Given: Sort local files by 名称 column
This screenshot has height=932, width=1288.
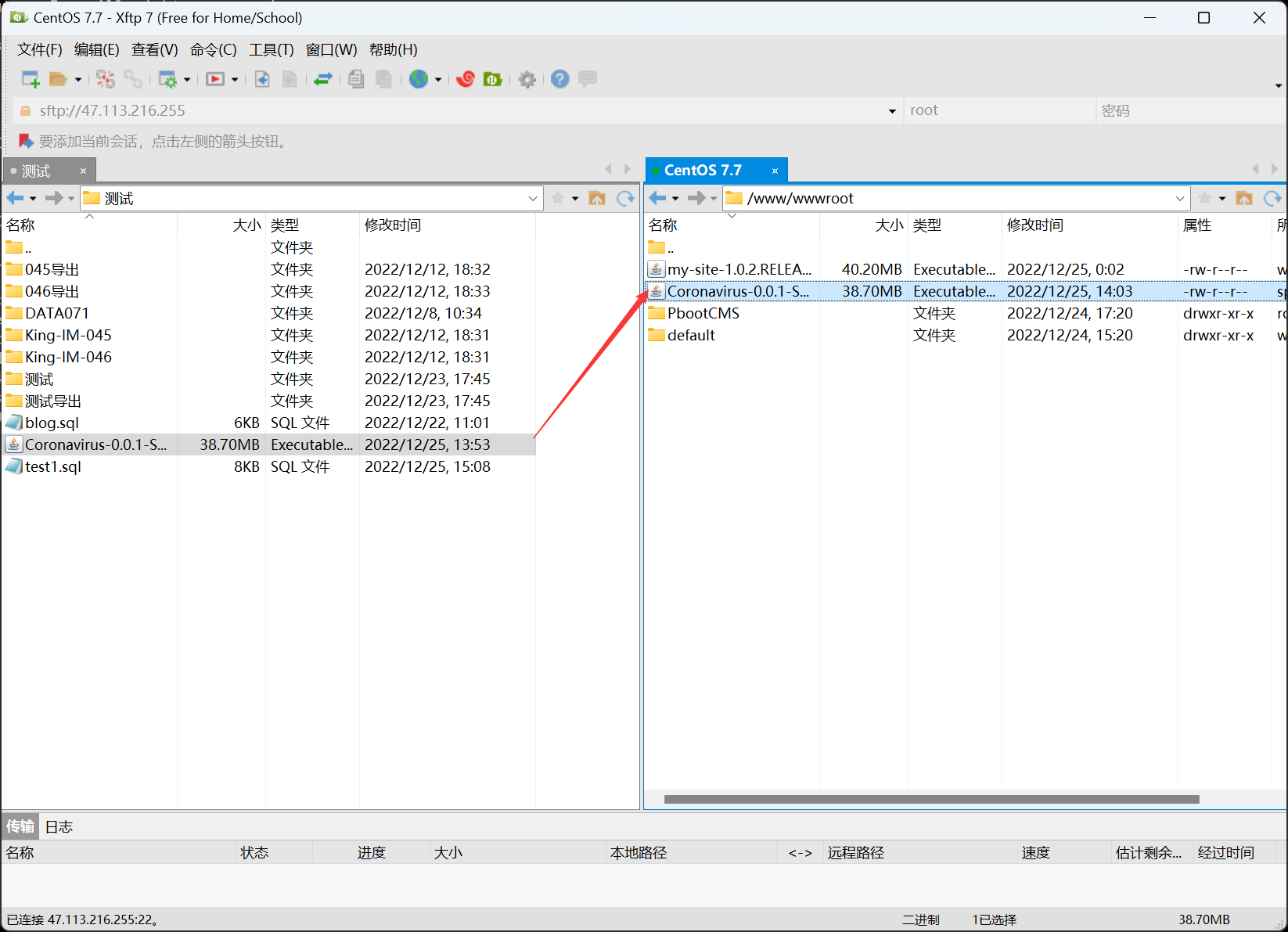Looking at the screenshot, I should click(x=89, y=225).
